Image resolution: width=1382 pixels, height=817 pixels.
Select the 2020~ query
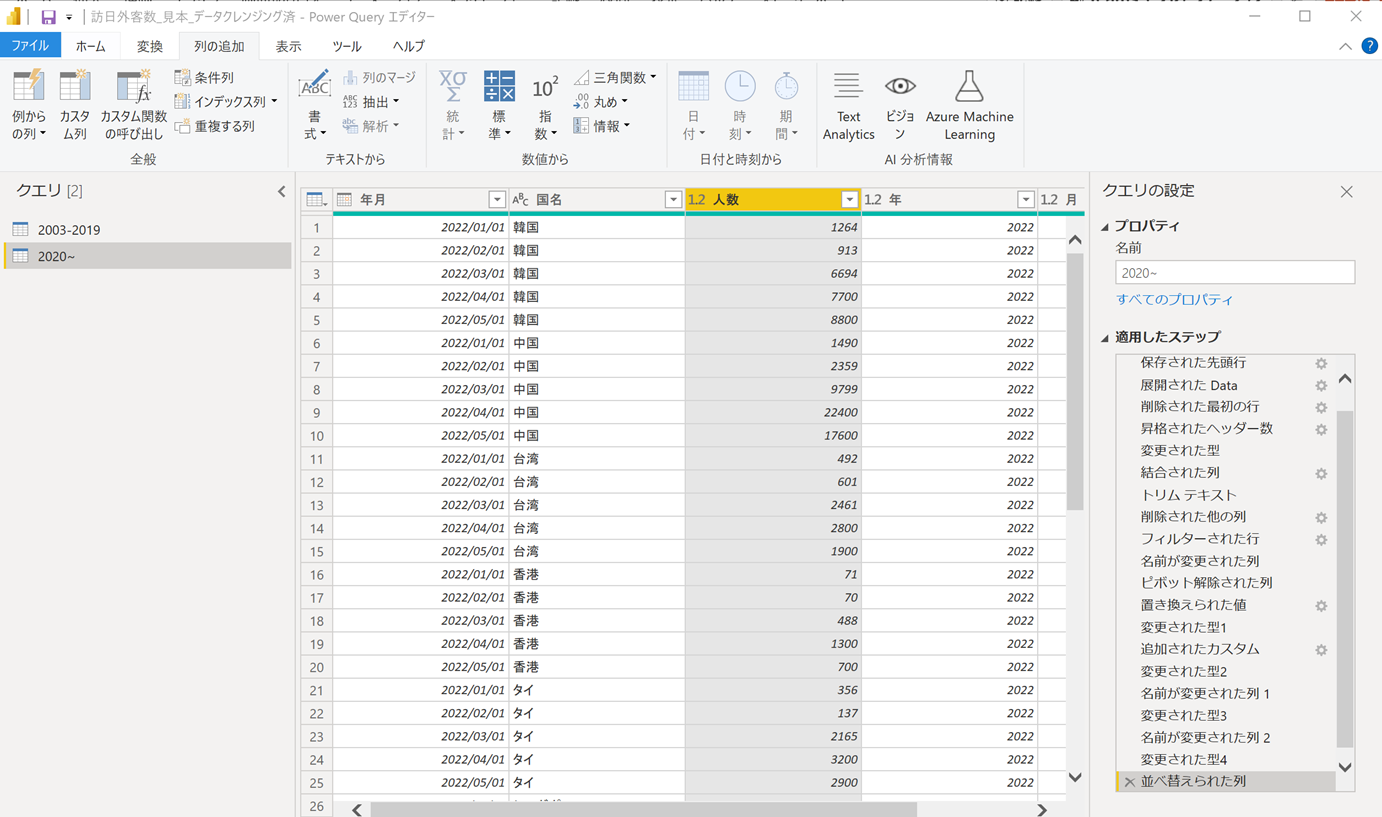(x=147, y=256)
